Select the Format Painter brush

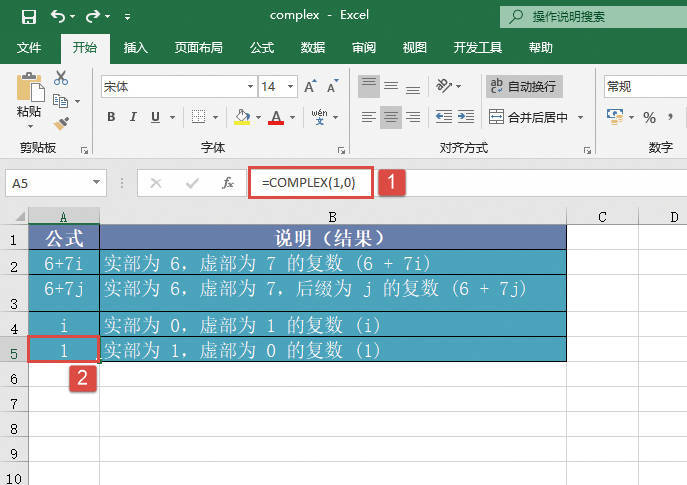61,123
